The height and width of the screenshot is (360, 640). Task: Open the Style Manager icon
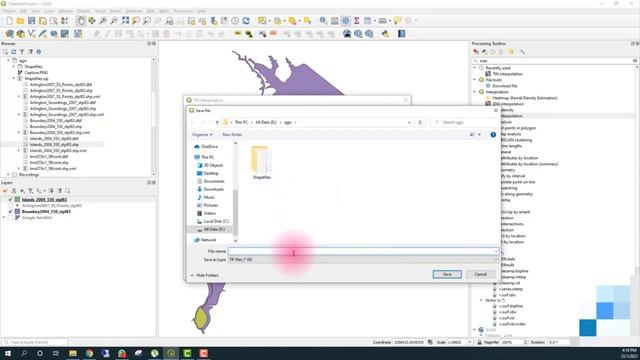click(64, 21)
